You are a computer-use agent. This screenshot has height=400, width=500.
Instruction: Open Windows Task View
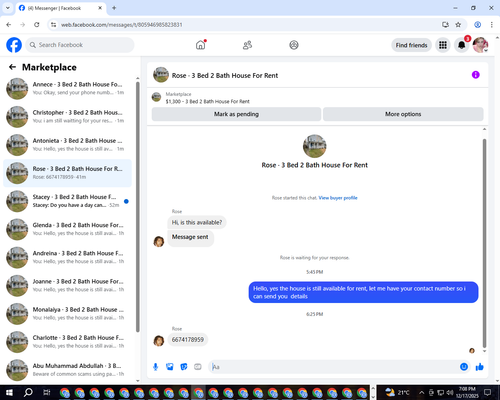coord(47,392)
